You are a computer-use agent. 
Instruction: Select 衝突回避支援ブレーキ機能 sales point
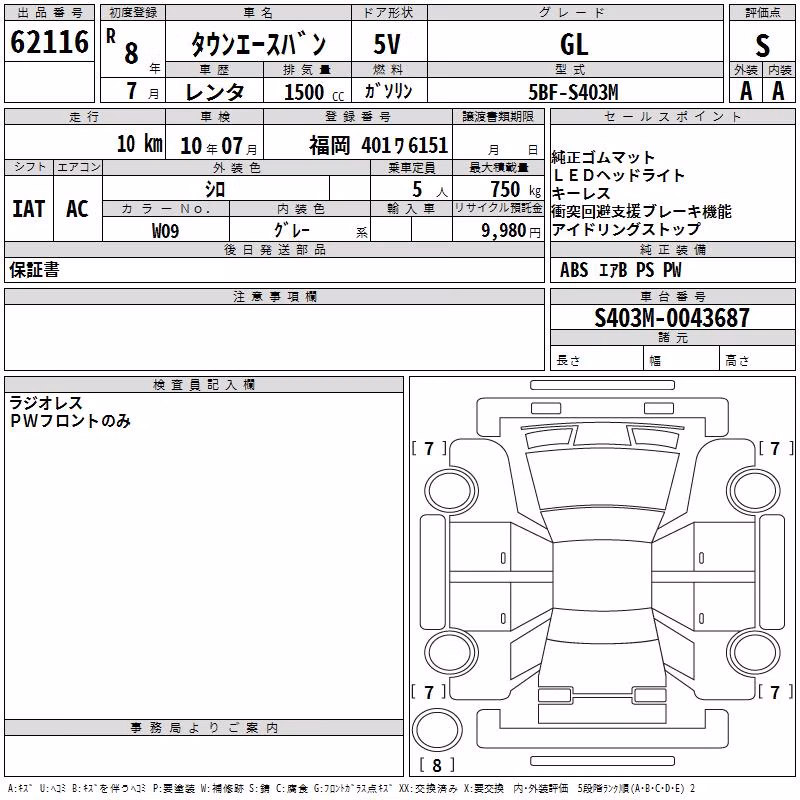642,212
